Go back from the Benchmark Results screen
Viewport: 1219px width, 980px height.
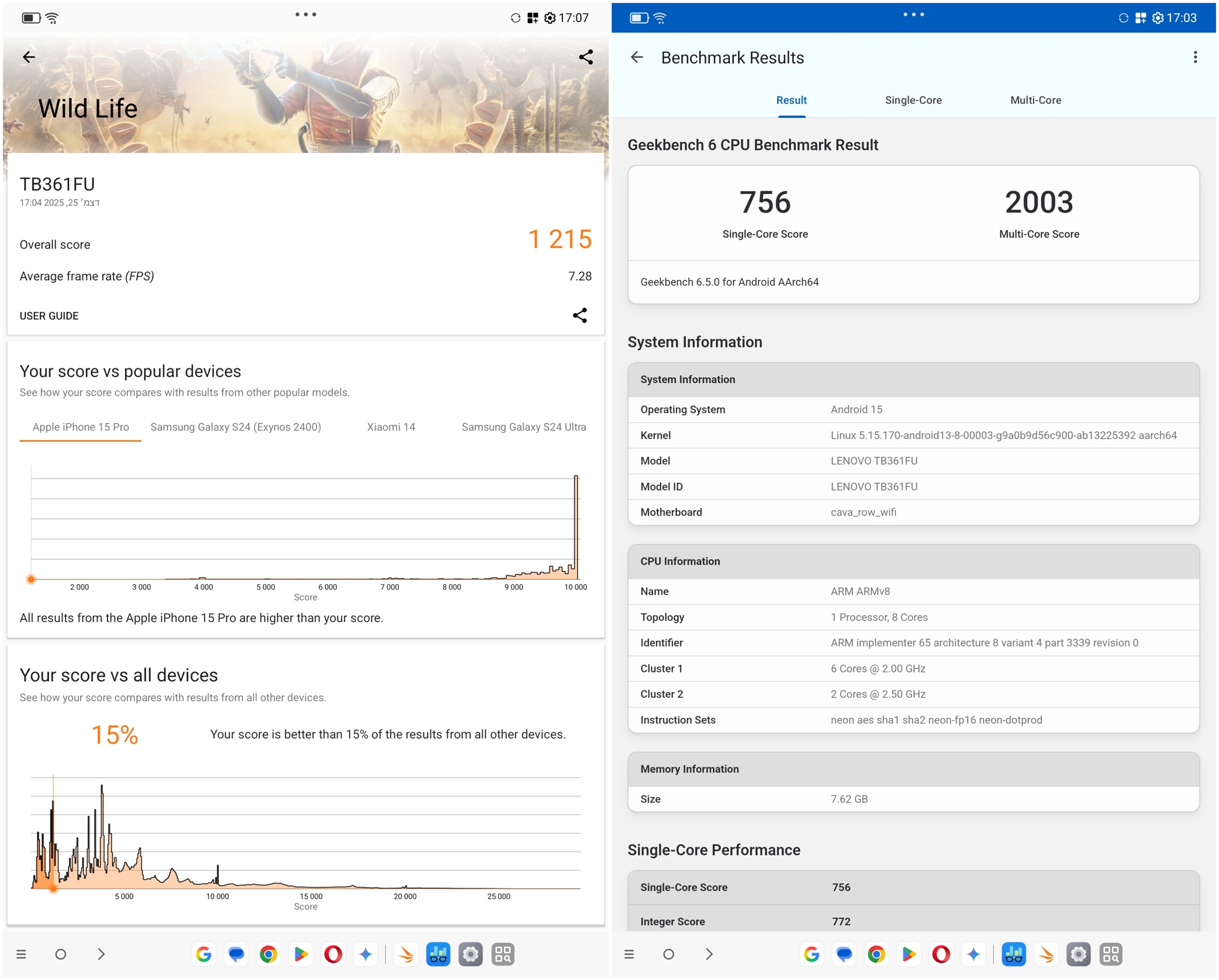click(x=637, y=57)
